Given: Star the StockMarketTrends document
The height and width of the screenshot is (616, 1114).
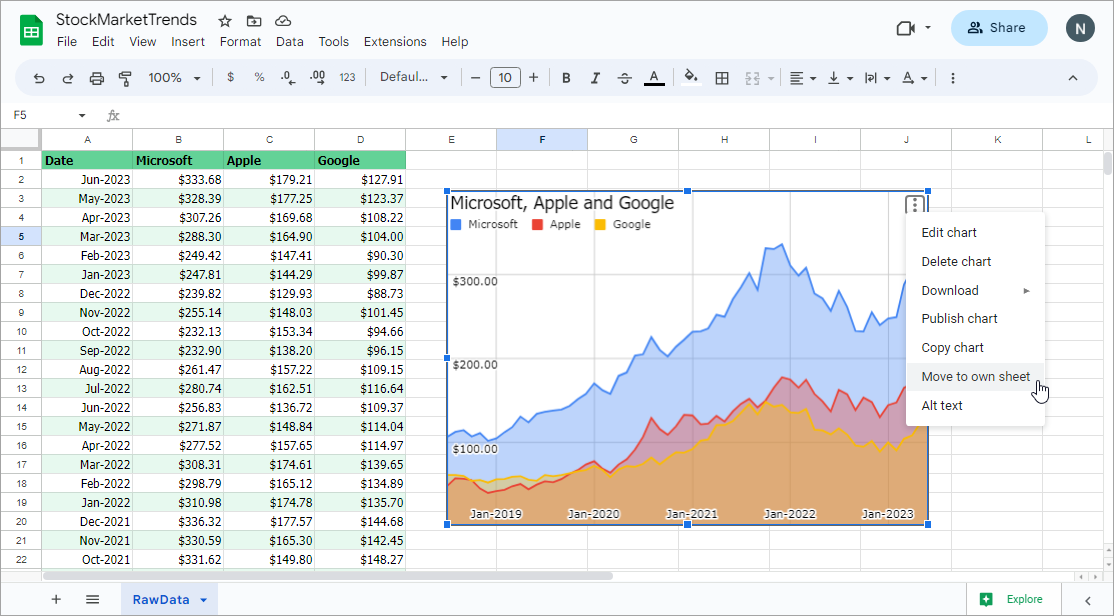Looking at the screenshot, I should click(x=225, y=21).
